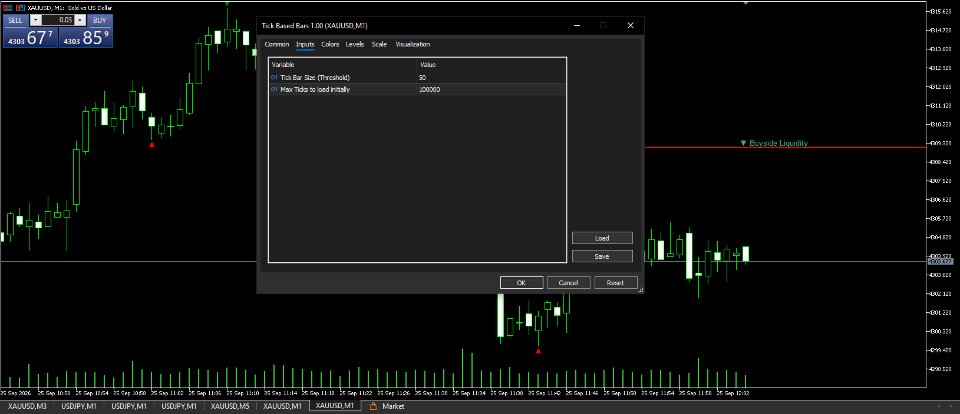
Task: Click the SELL button in one-click trading panel
Action: click(x=15, y=20)
